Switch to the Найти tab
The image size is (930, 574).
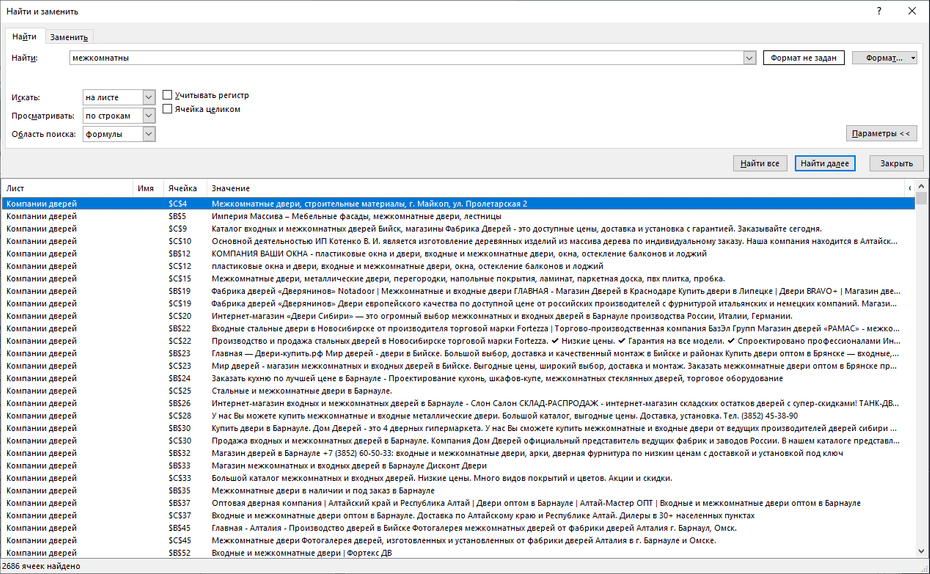click(24, 37)
